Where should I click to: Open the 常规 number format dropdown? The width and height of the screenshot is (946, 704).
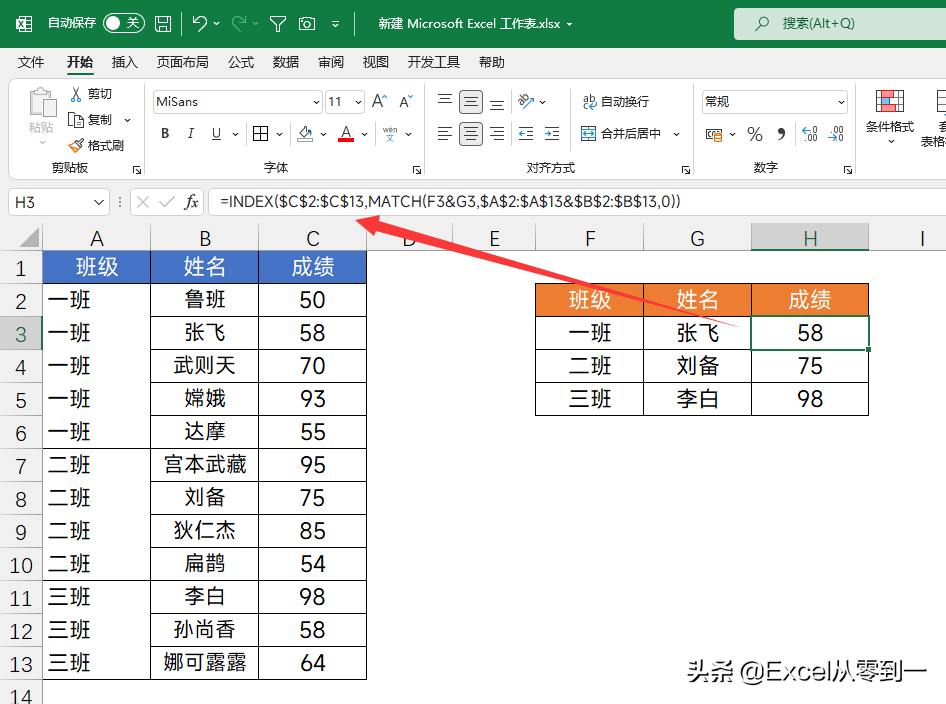(x=841, y=102)
